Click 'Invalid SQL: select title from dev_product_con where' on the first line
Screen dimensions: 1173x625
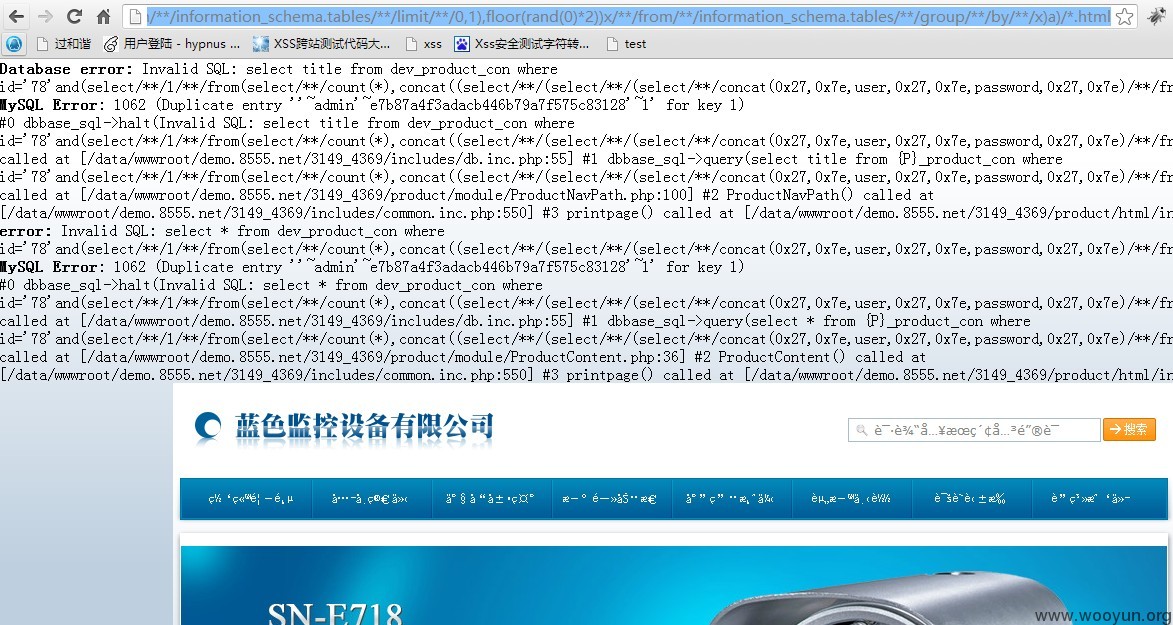(350, 69)
